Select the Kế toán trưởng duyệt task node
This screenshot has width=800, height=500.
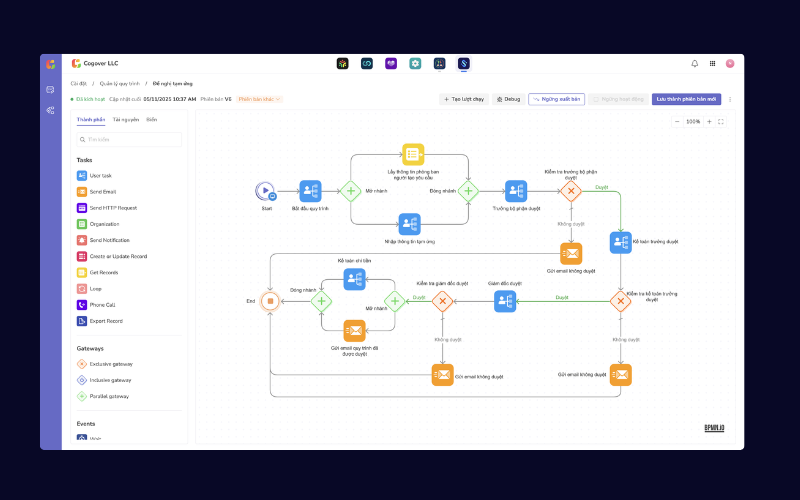pyautogui.click(x=621, y=243)
